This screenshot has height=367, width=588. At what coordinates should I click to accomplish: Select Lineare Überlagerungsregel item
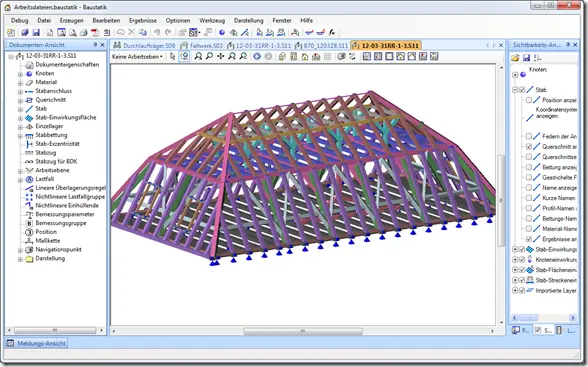click(x=70, y=188)
